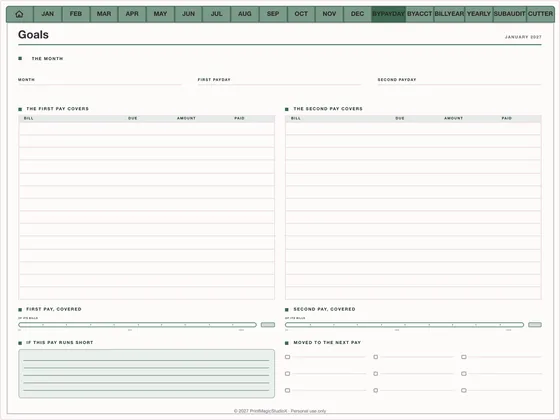Navigate to the DEC tab
560x420 pixels.
coord(358,14)
